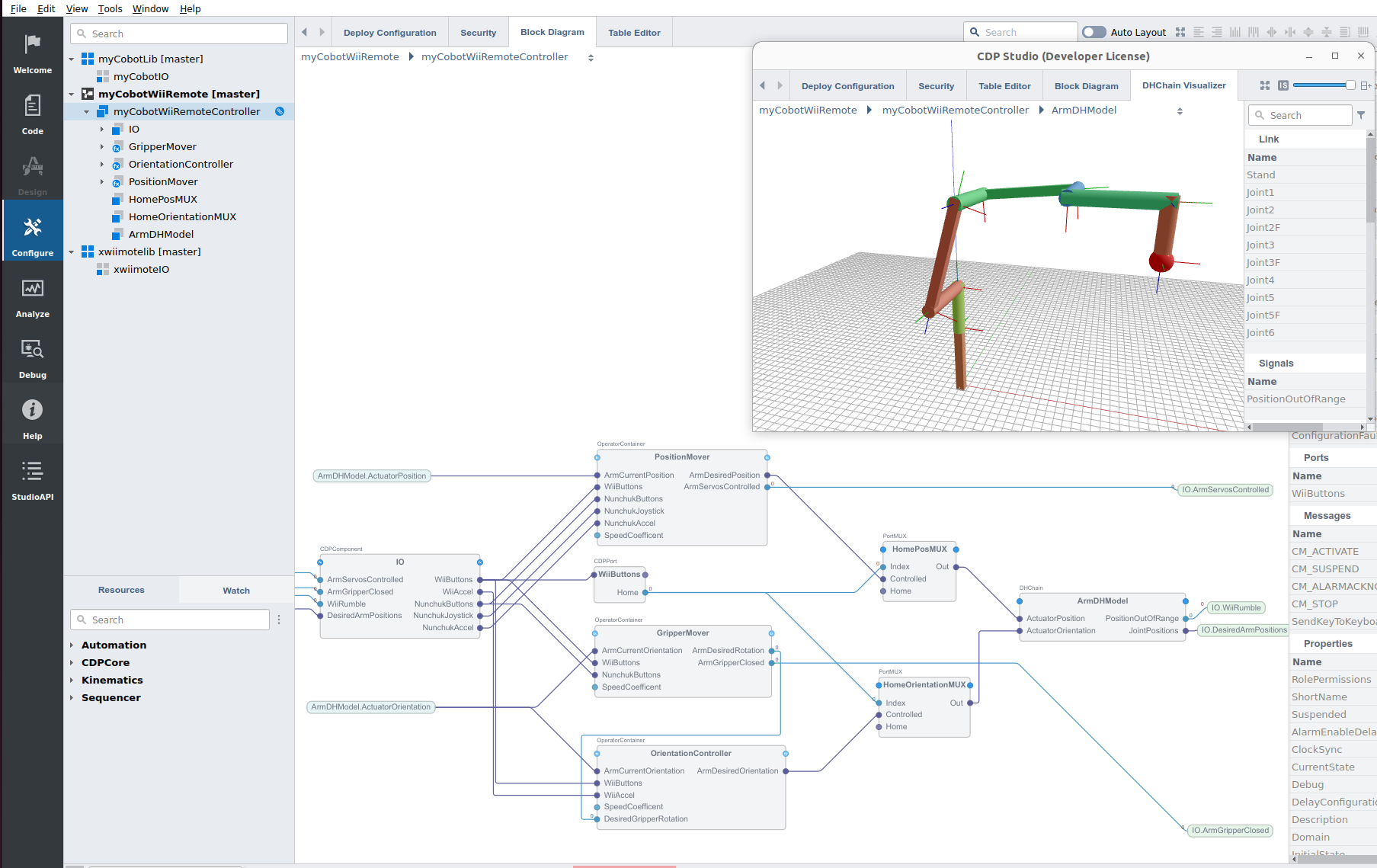Click the align bottom toolbar icon

(1235, 32)
